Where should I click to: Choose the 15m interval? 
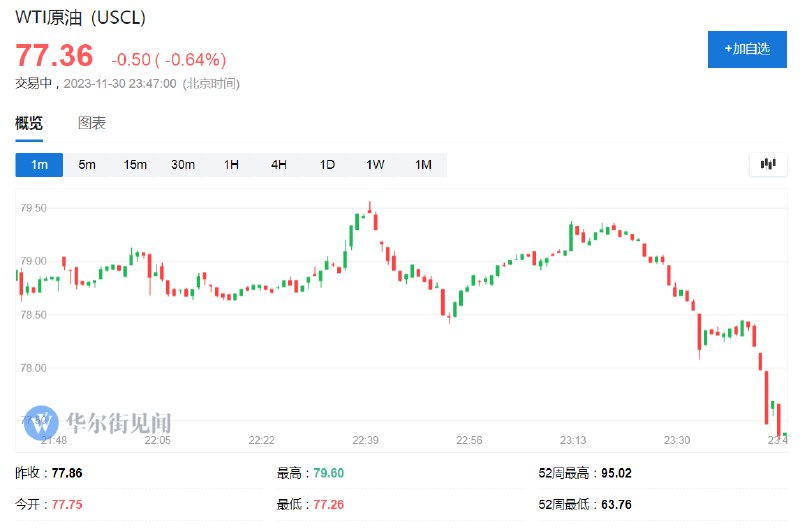pos(135,165)
